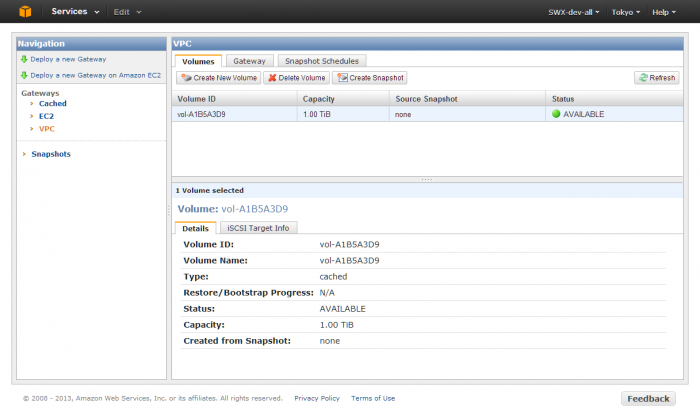Click the Navigation panel vertical splitter handle
This screenshot has width=700, height=412.
(x=169, y=210)
